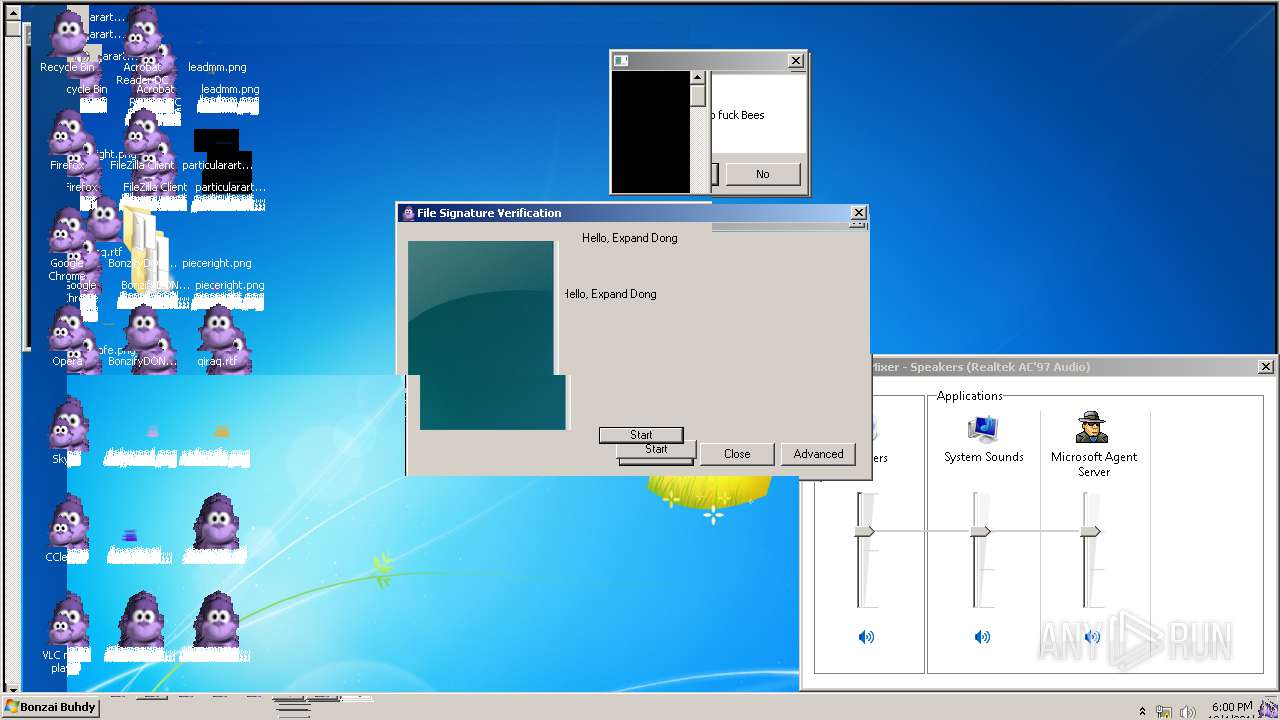The image size is (1280, 720).
Task: Show hidden system tray icons
Action: click(x=1142, y=711)
